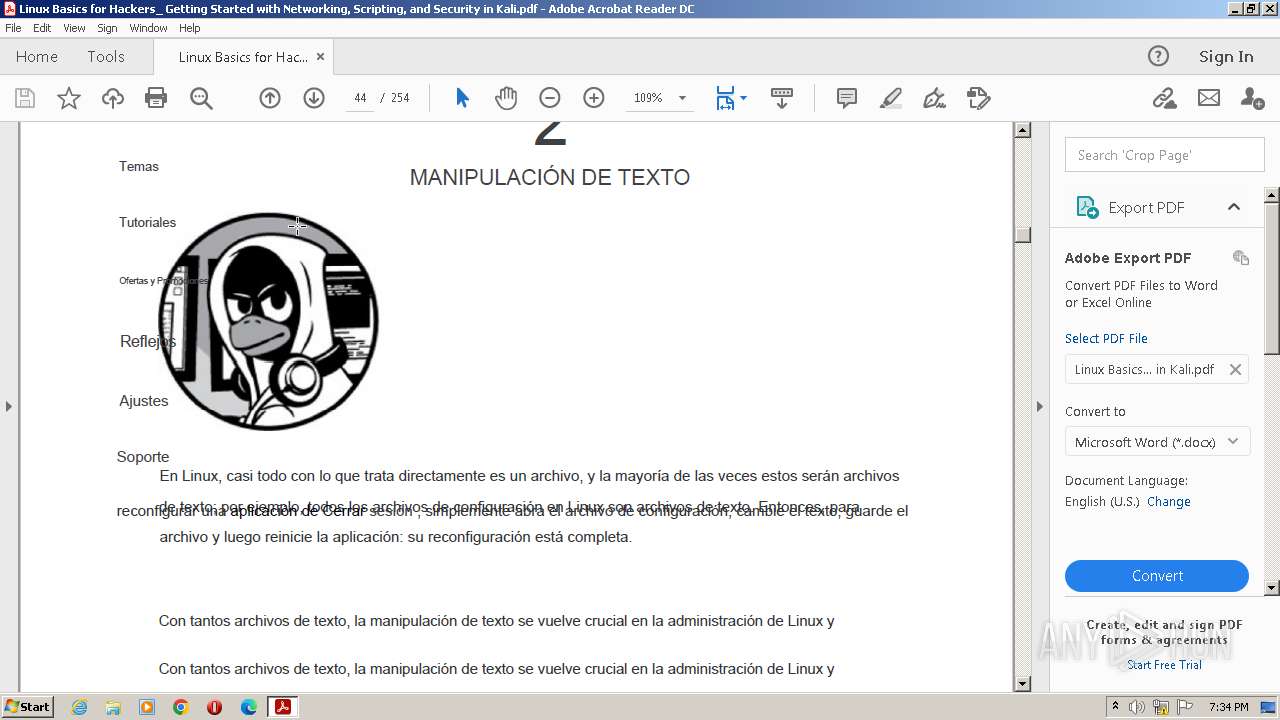Upload file to cloud icon
The image size is (1280, 720).
coord(113,98)
